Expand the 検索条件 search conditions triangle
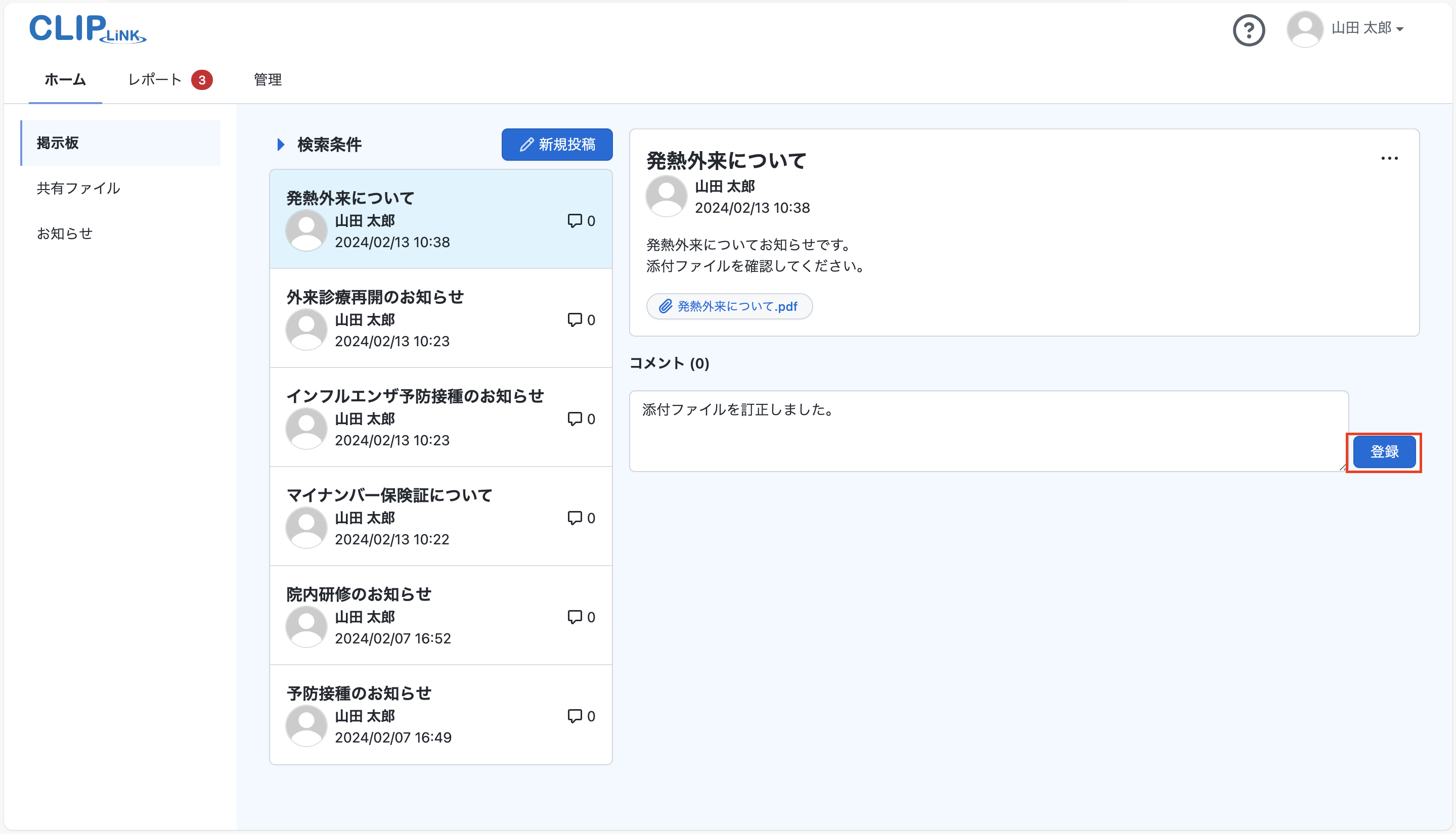 pyautogui.click(x=281, y=145)
